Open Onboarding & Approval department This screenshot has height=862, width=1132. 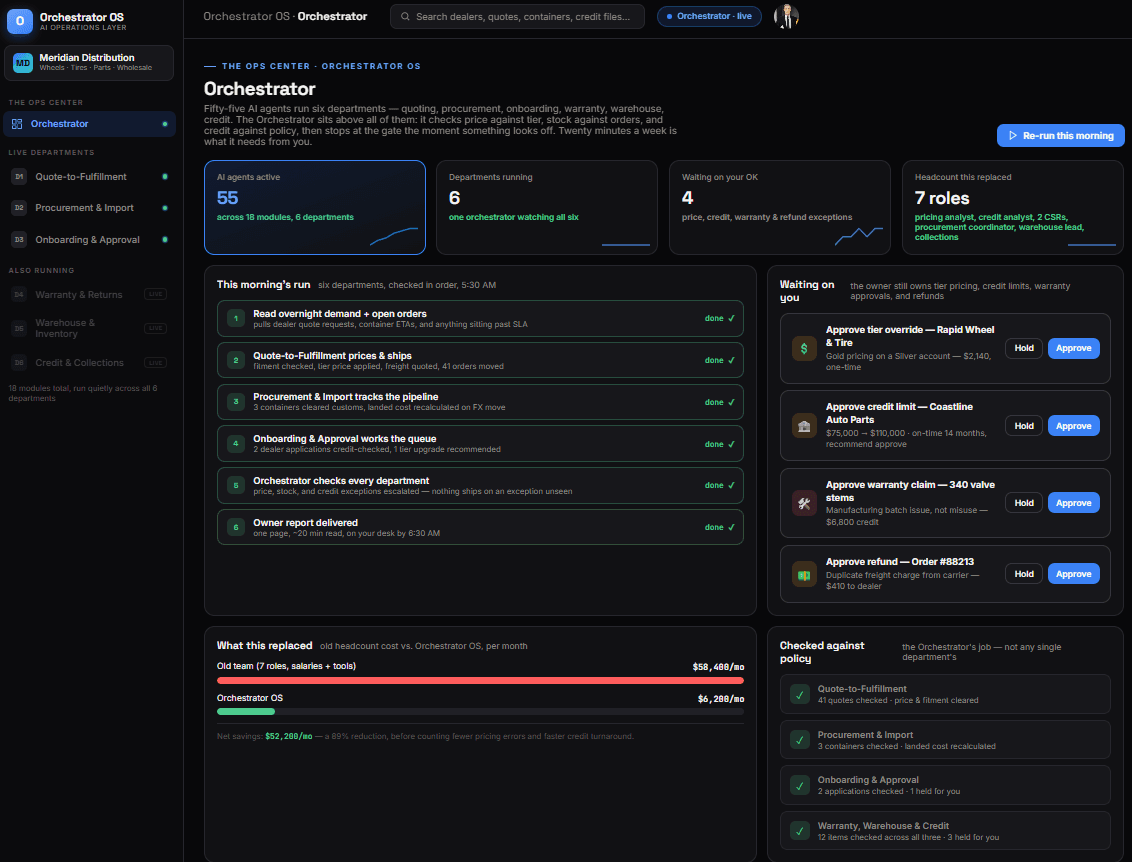tap(90, 240)
